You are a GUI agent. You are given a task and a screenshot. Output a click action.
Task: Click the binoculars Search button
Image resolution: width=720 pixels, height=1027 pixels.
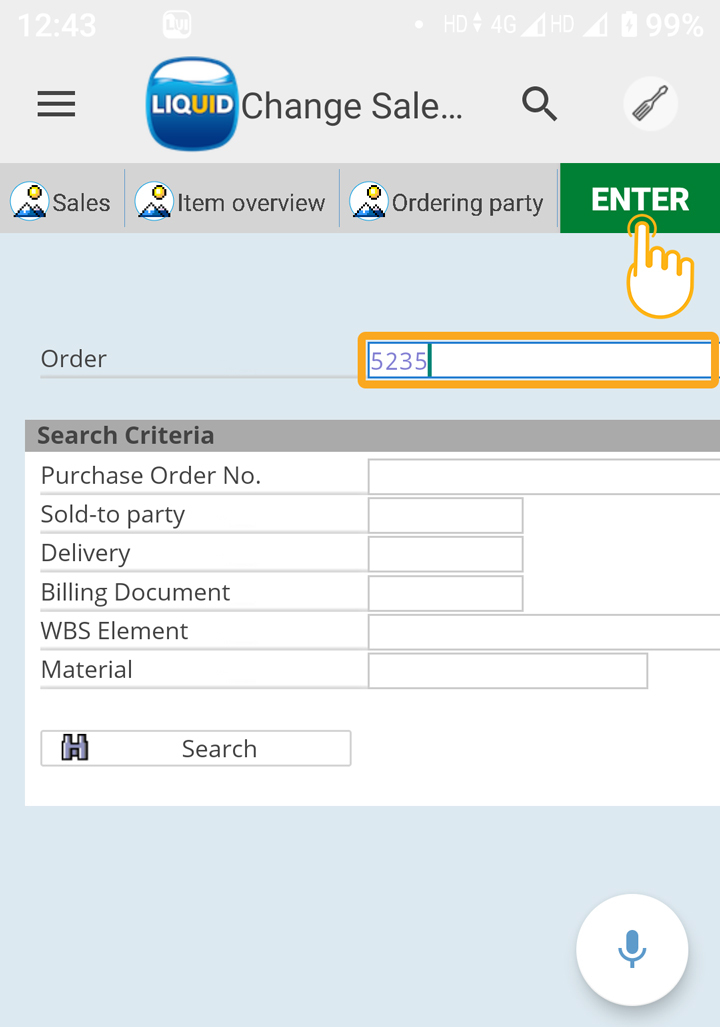click(196, 748)
